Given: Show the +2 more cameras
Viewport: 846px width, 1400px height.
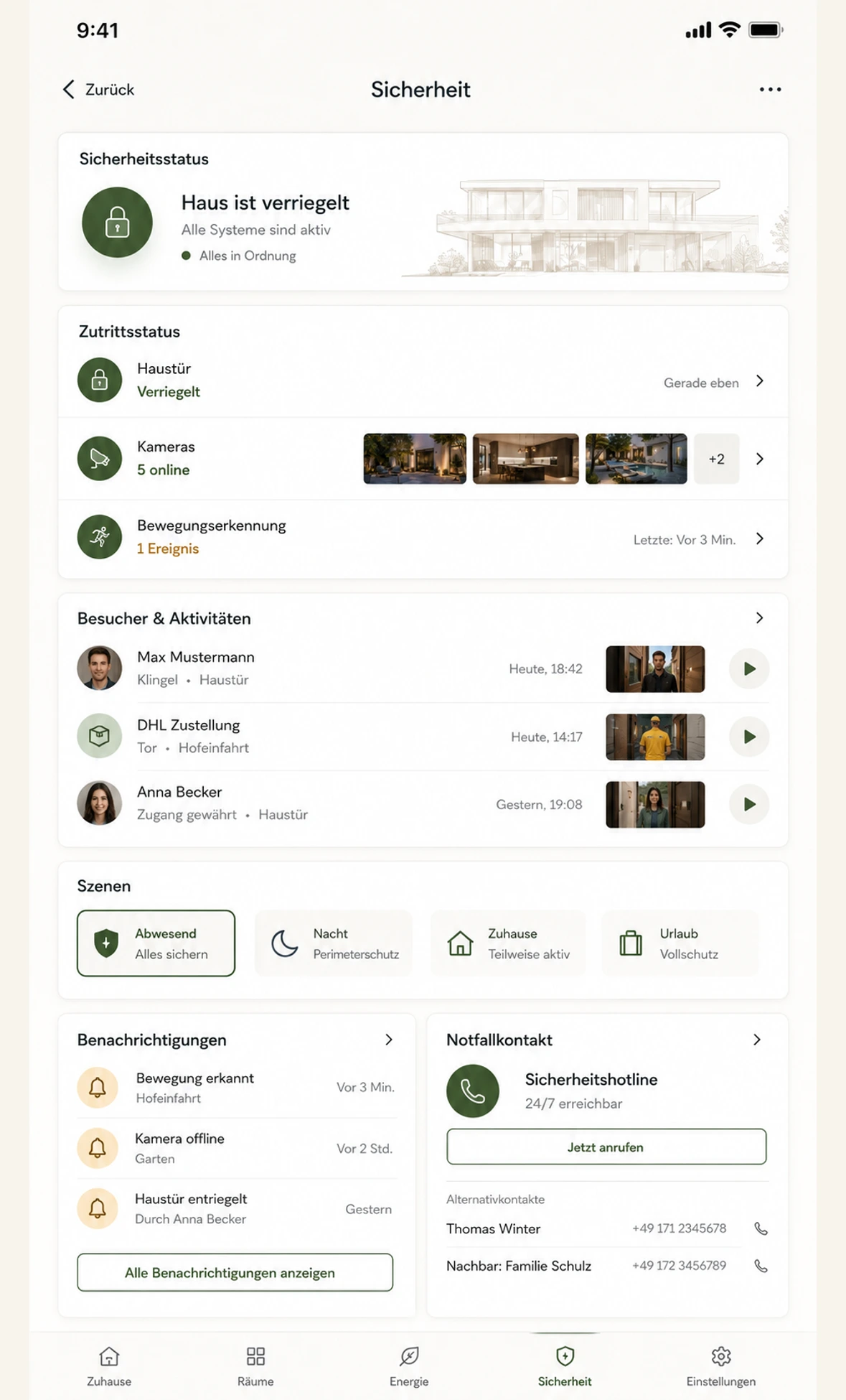Looking at the screenshot, I should pyautogui.click(x=716, y=459).
